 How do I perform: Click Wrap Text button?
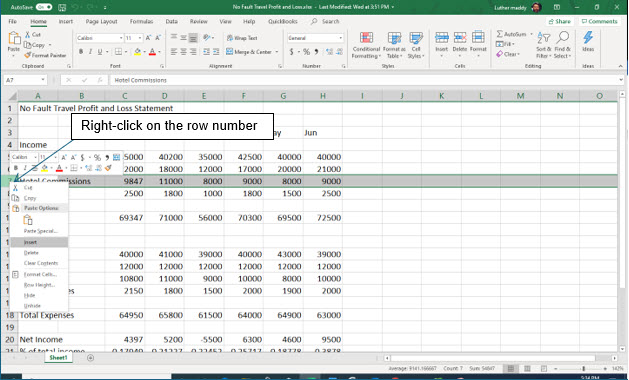coord(242,38)
